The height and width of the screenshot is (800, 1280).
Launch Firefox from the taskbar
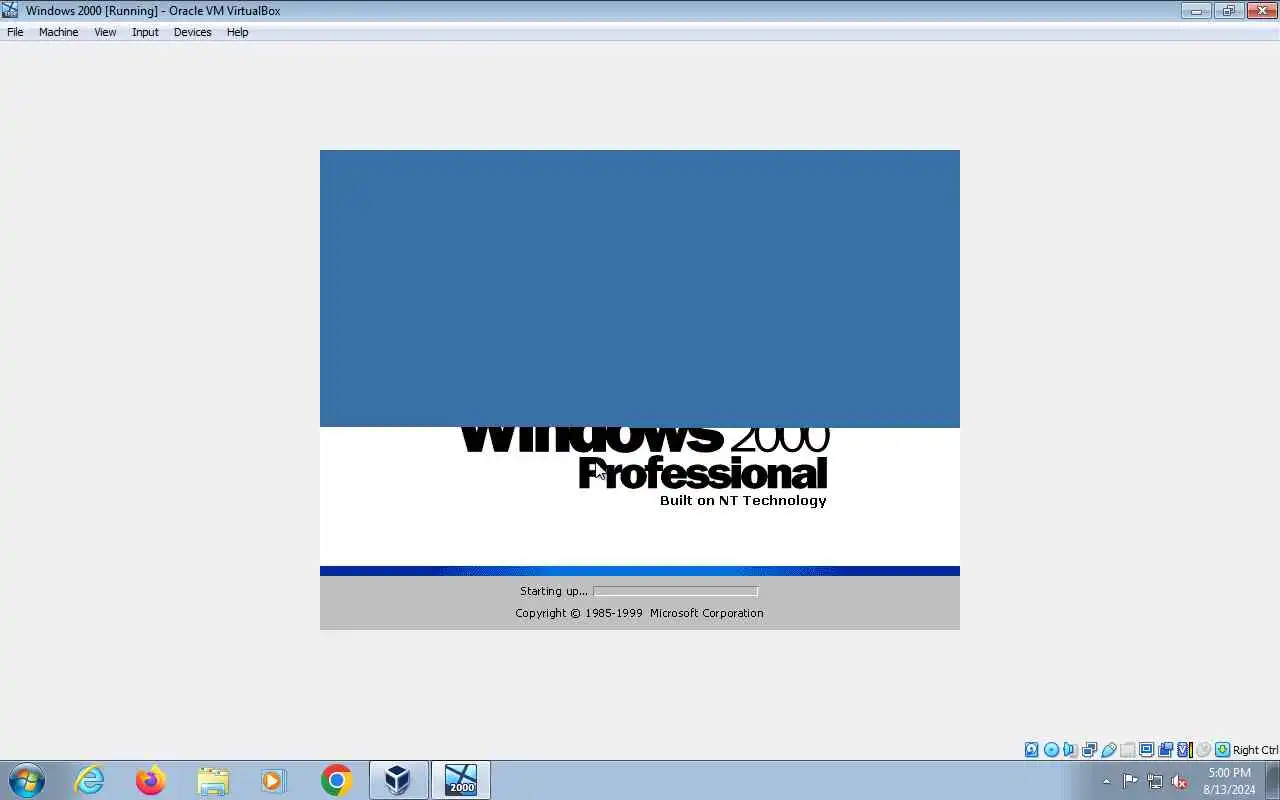coord(151,780)
